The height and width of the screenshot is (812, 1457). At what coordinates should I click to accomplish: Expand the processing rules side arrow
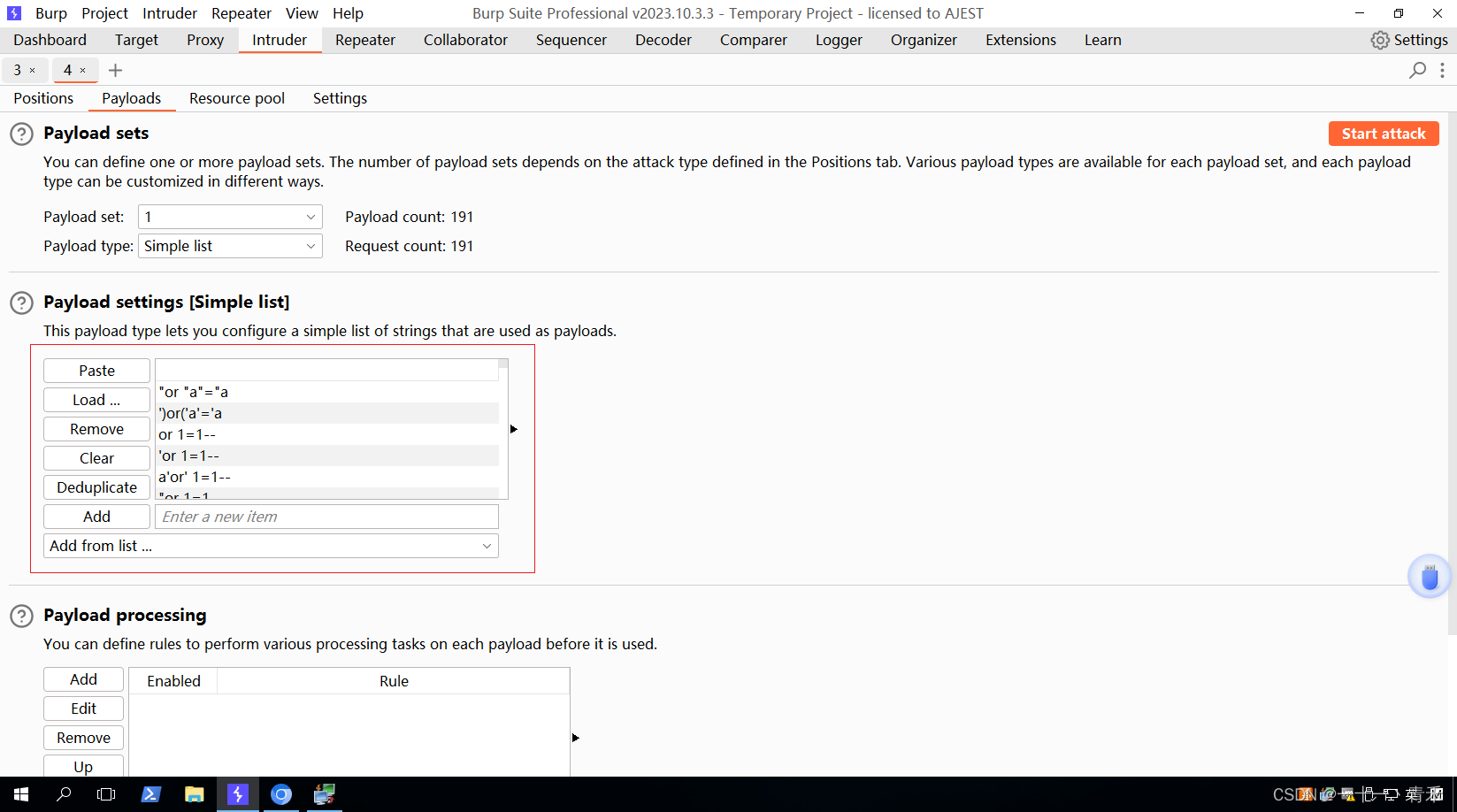click(x=575, y=738)
